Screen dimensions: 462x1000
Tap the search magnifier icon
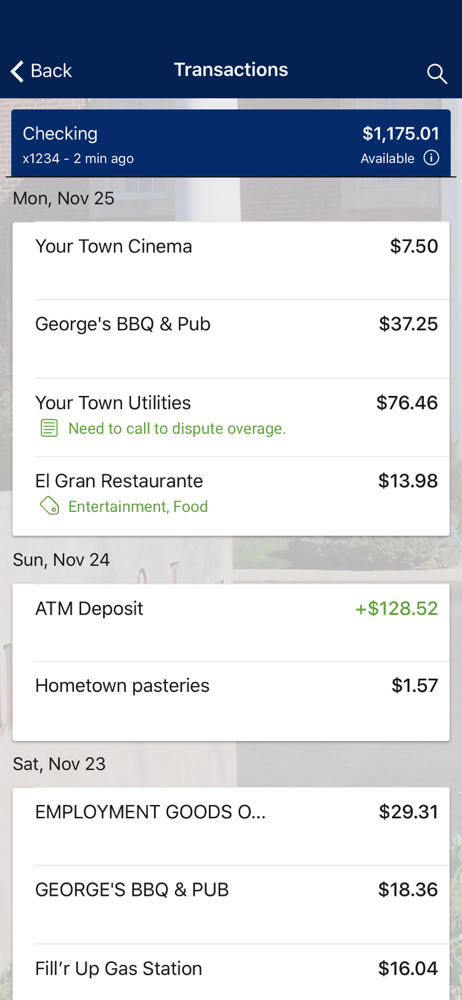436,73
